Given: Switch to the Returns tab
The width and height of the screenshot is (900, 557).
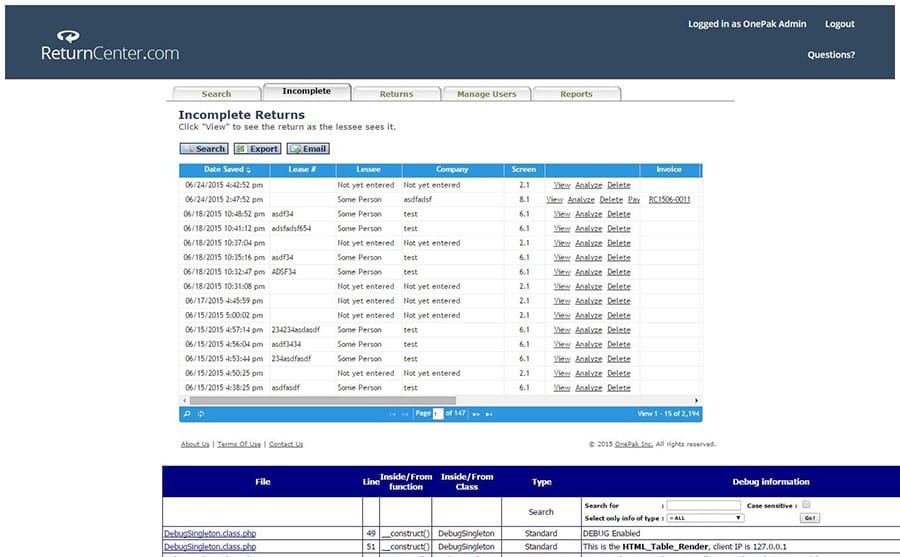Looking at the screenshot, I should pyautogui.click(x=396, y=94).
